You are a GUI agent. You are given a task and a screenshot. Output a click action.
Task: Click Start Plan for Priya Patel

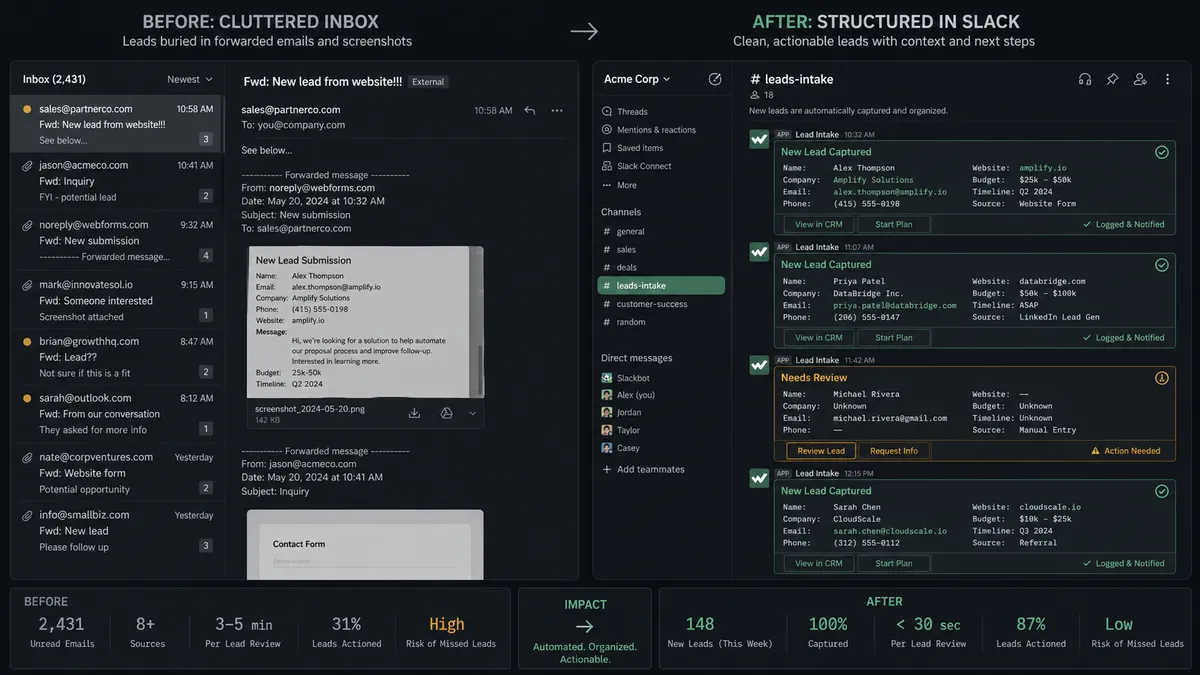coord(894,337)
